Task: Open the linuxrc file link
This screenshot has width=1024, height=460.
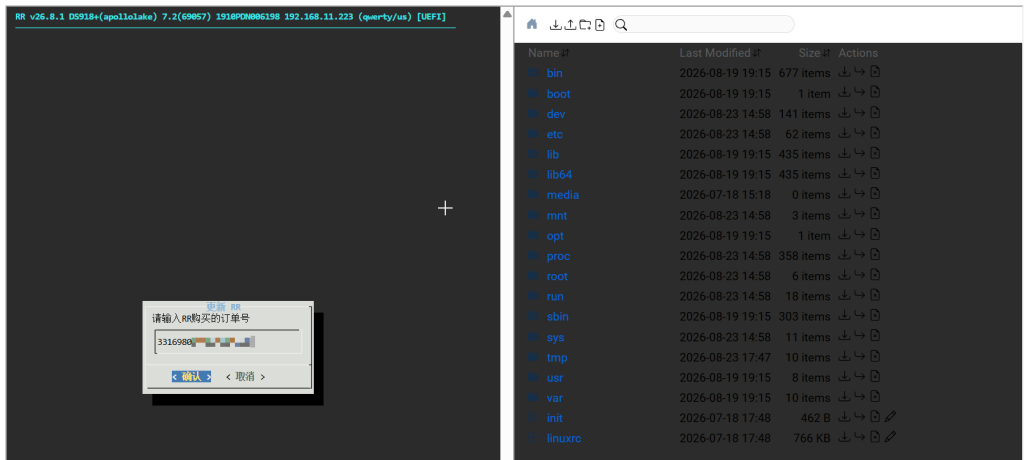Action: (564, 438)
